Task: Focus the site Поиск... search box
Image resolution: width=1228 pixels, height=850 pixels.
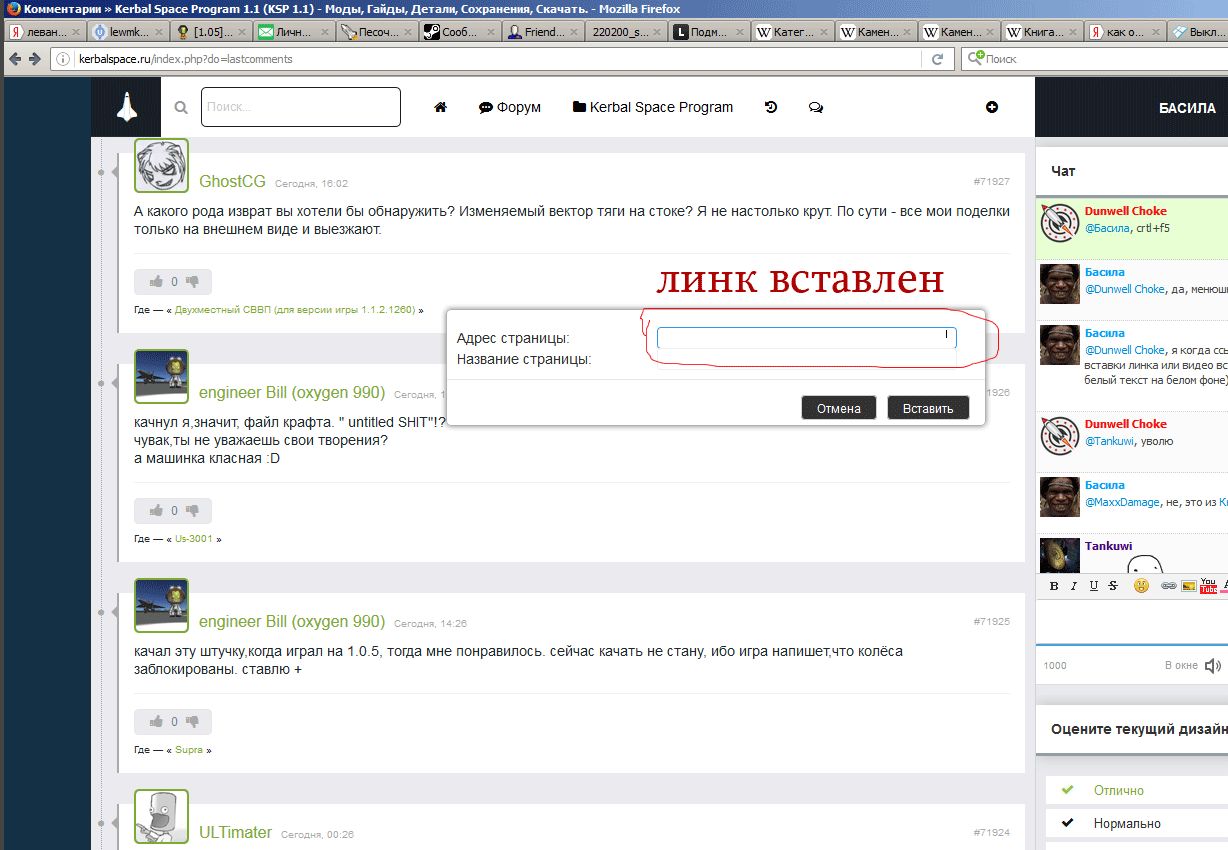Action: coord(301,107)
